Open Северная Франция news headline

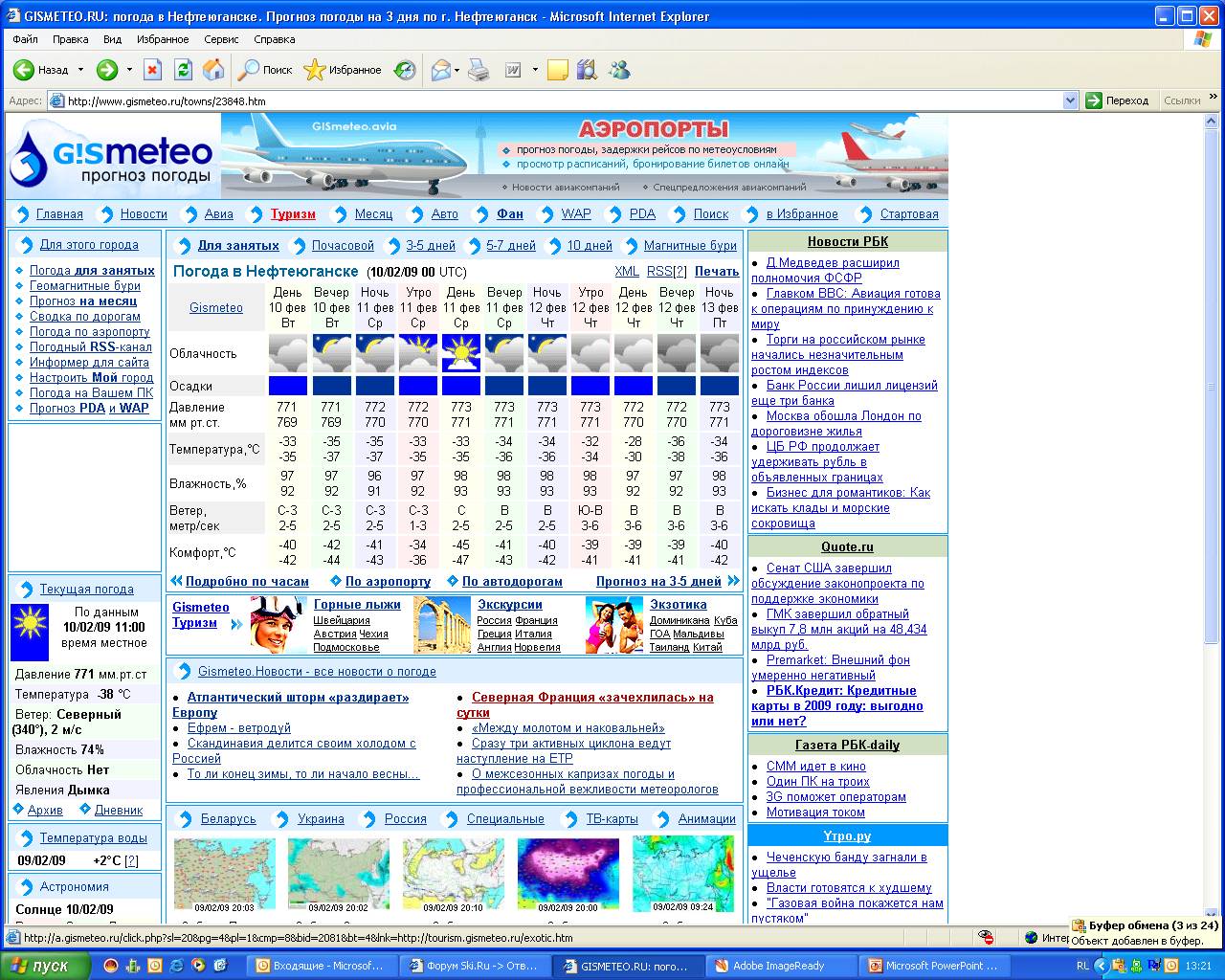click(x=586, y=705)
